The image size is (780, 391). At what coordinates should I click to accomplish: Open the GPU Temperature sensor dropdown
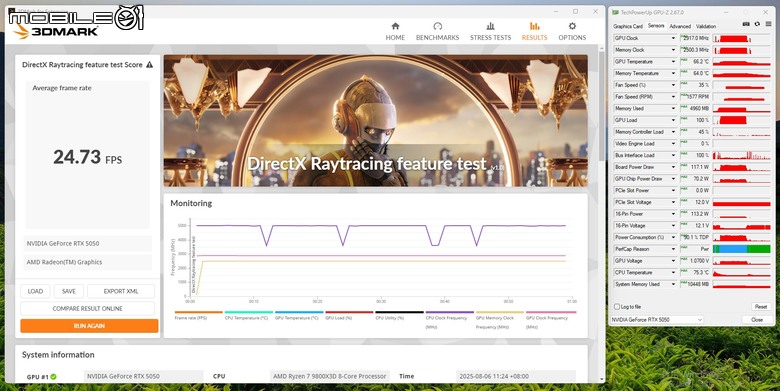(x=674, y=62)
